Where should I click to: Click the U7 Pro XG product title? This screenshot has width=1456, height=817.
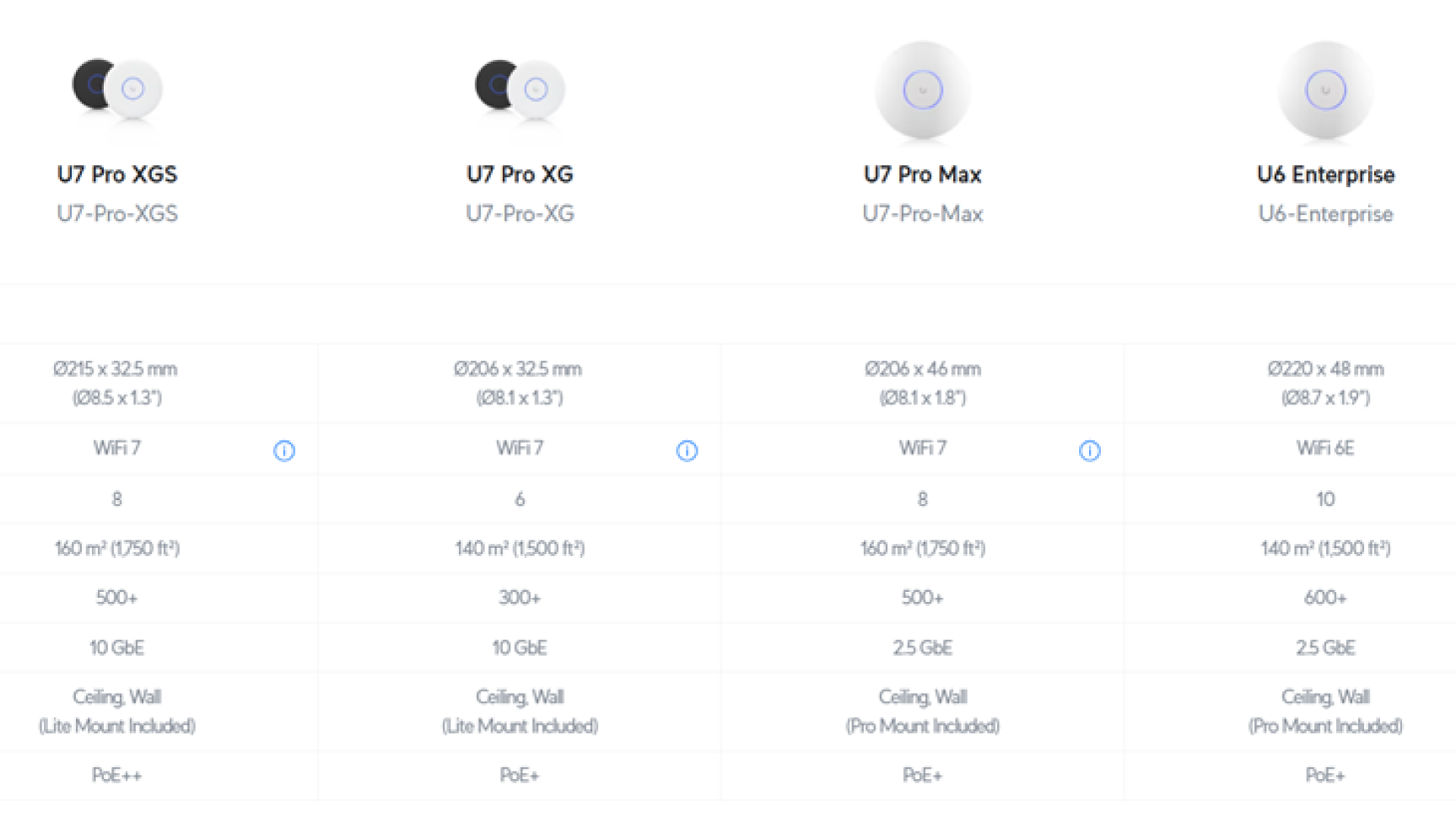pos(520,174)
